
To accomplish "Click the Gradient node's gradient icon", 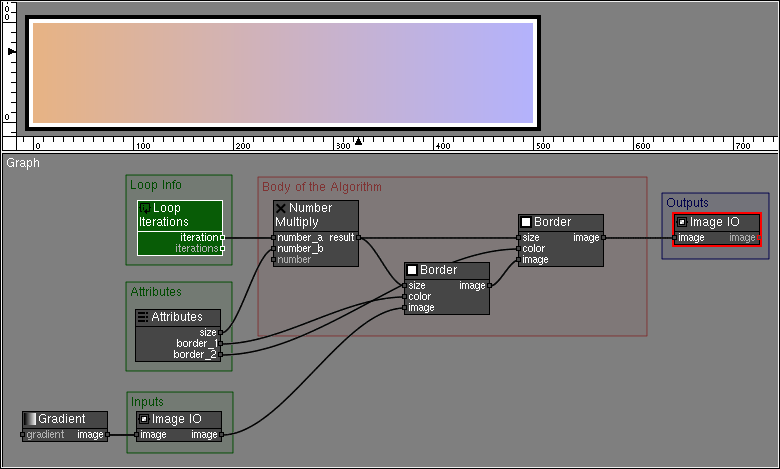I will (x=30, y=419).
